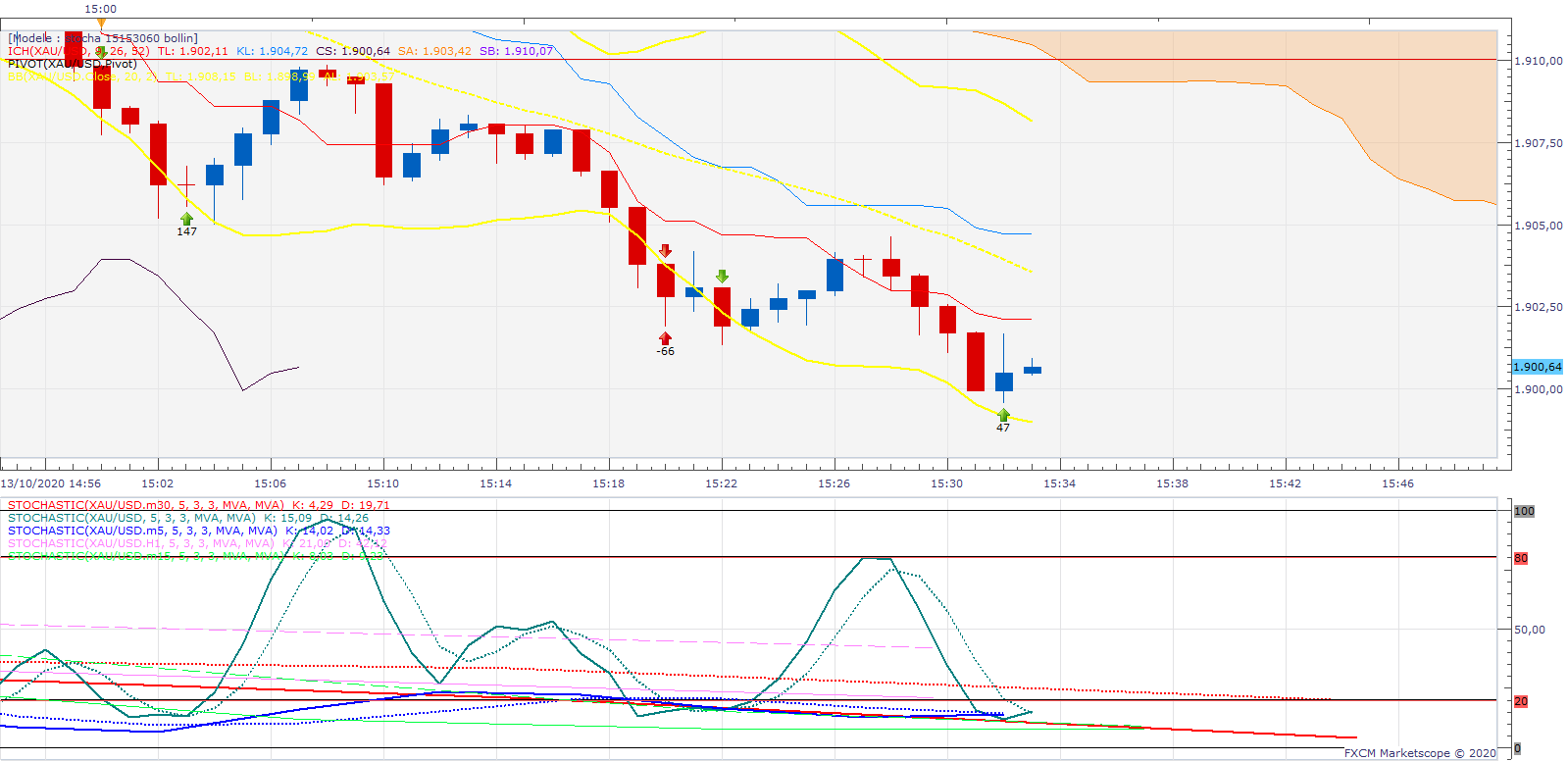Click the 1.905,00 price axis label
Screen dimensions: 1568x761
coord(1539,226)
